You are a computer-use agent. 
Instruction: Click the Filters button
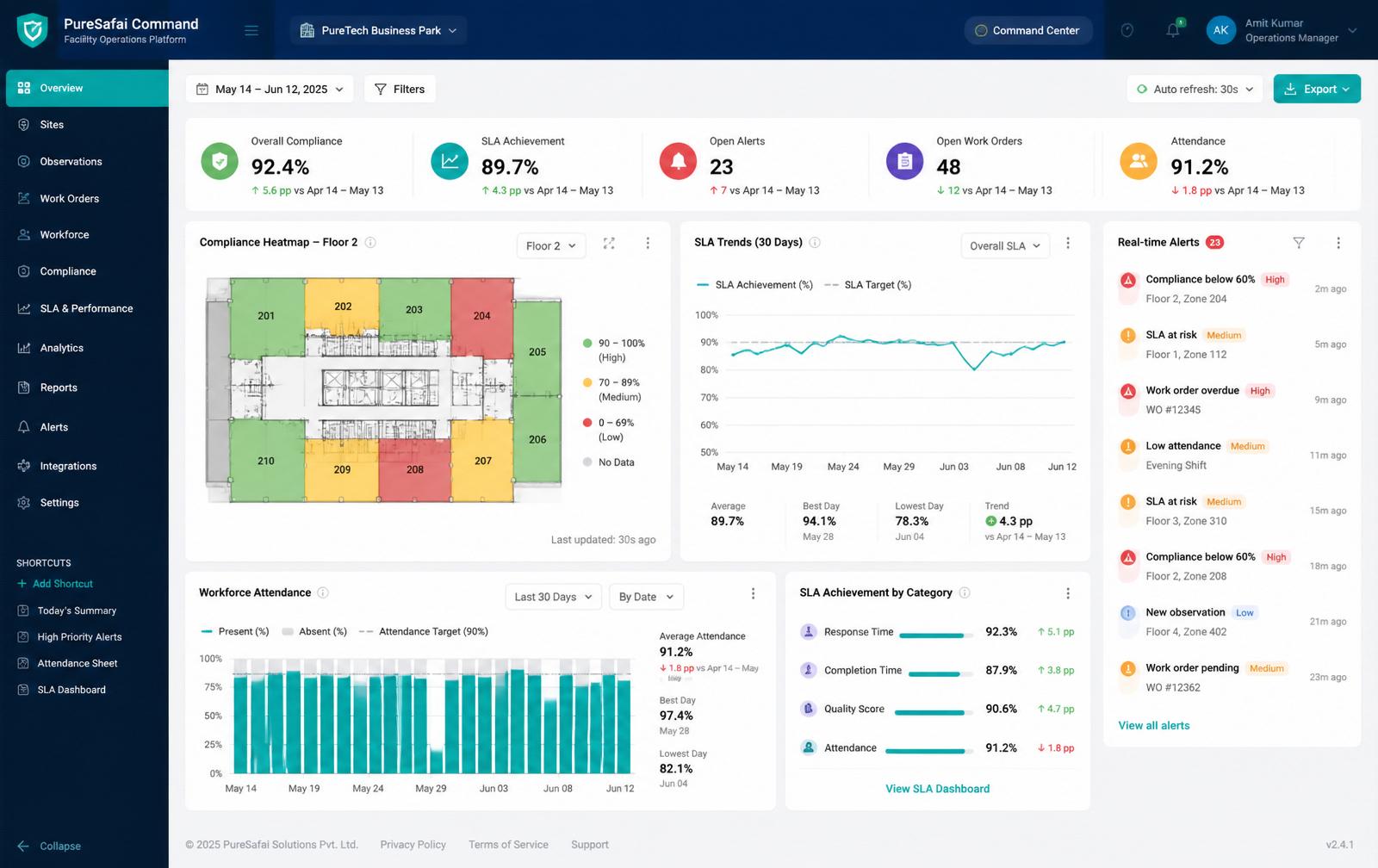[x=400, y=89]
